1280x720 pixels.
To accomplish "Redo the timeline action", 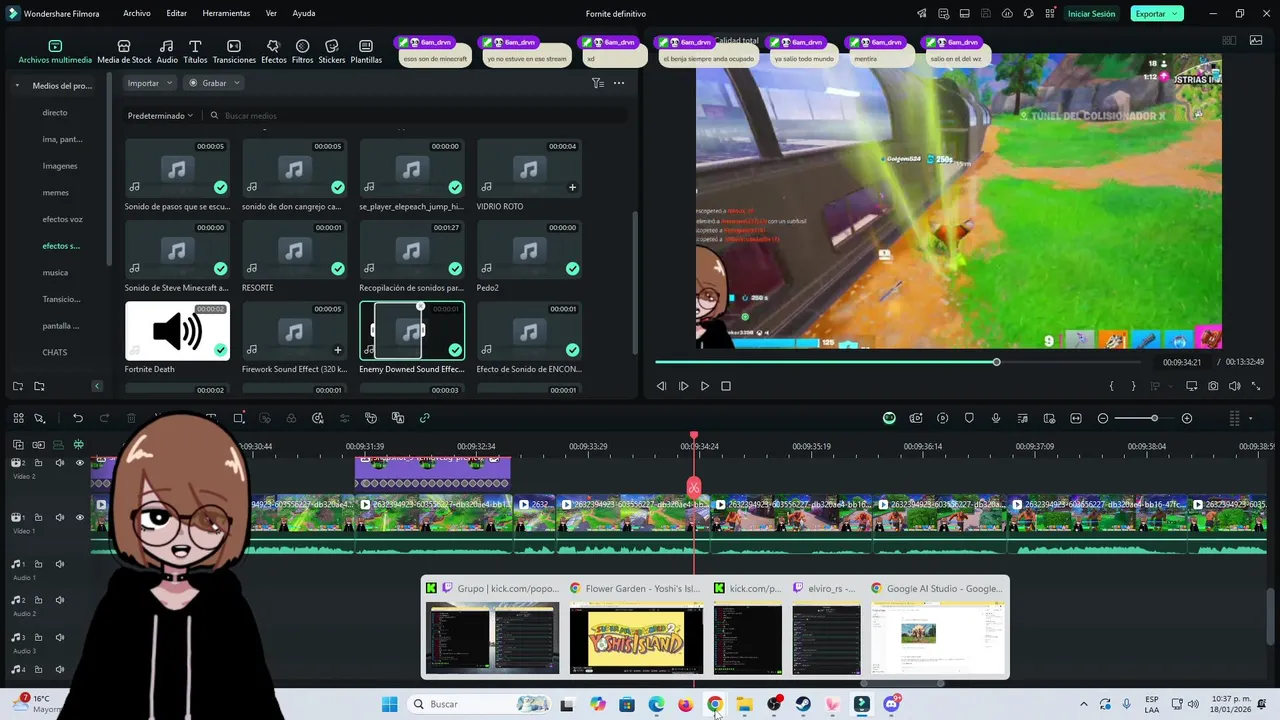I will (x=104, y=418).
